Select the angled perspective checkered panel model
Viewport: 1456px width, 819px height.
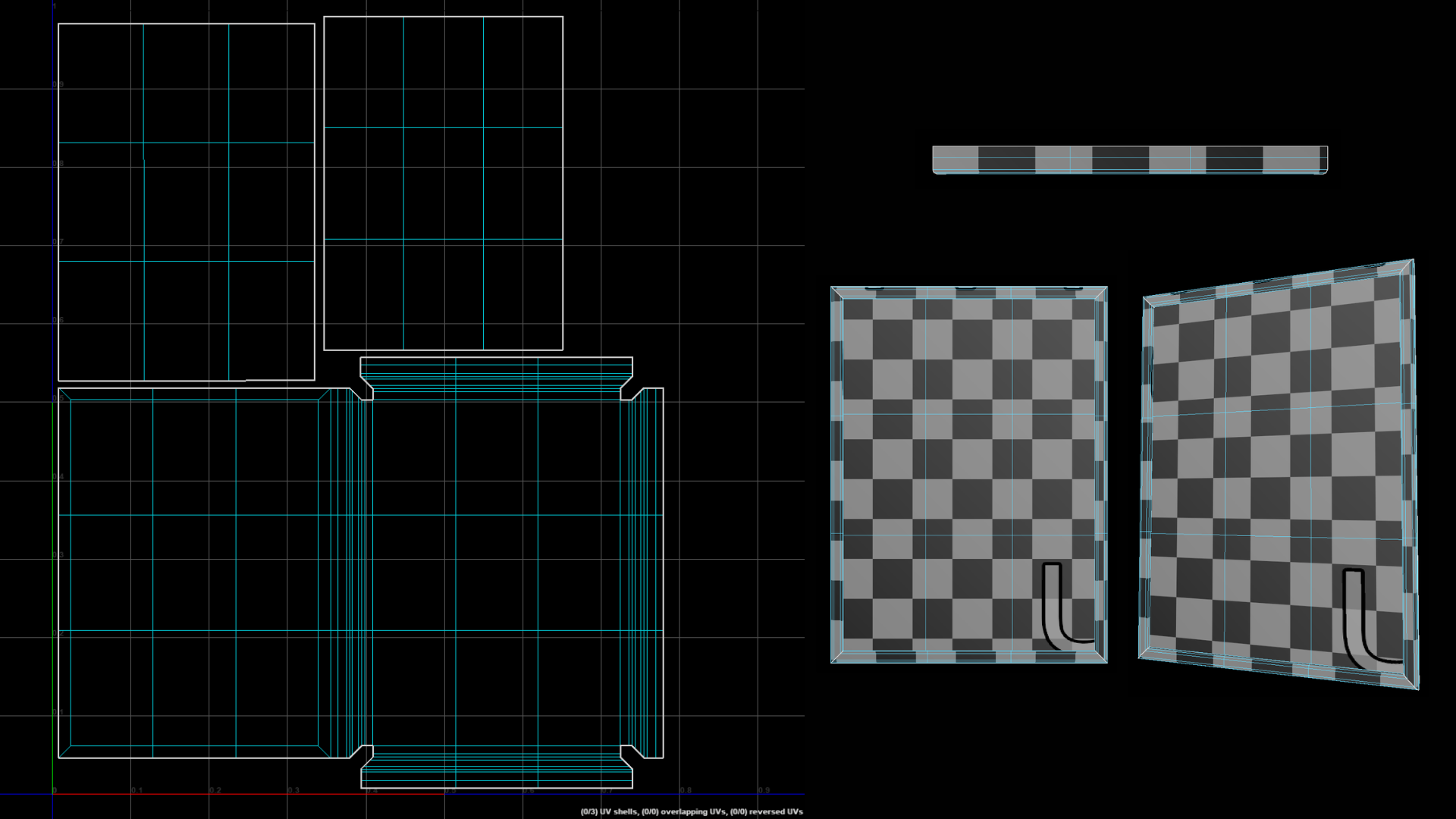(1279, 474)
